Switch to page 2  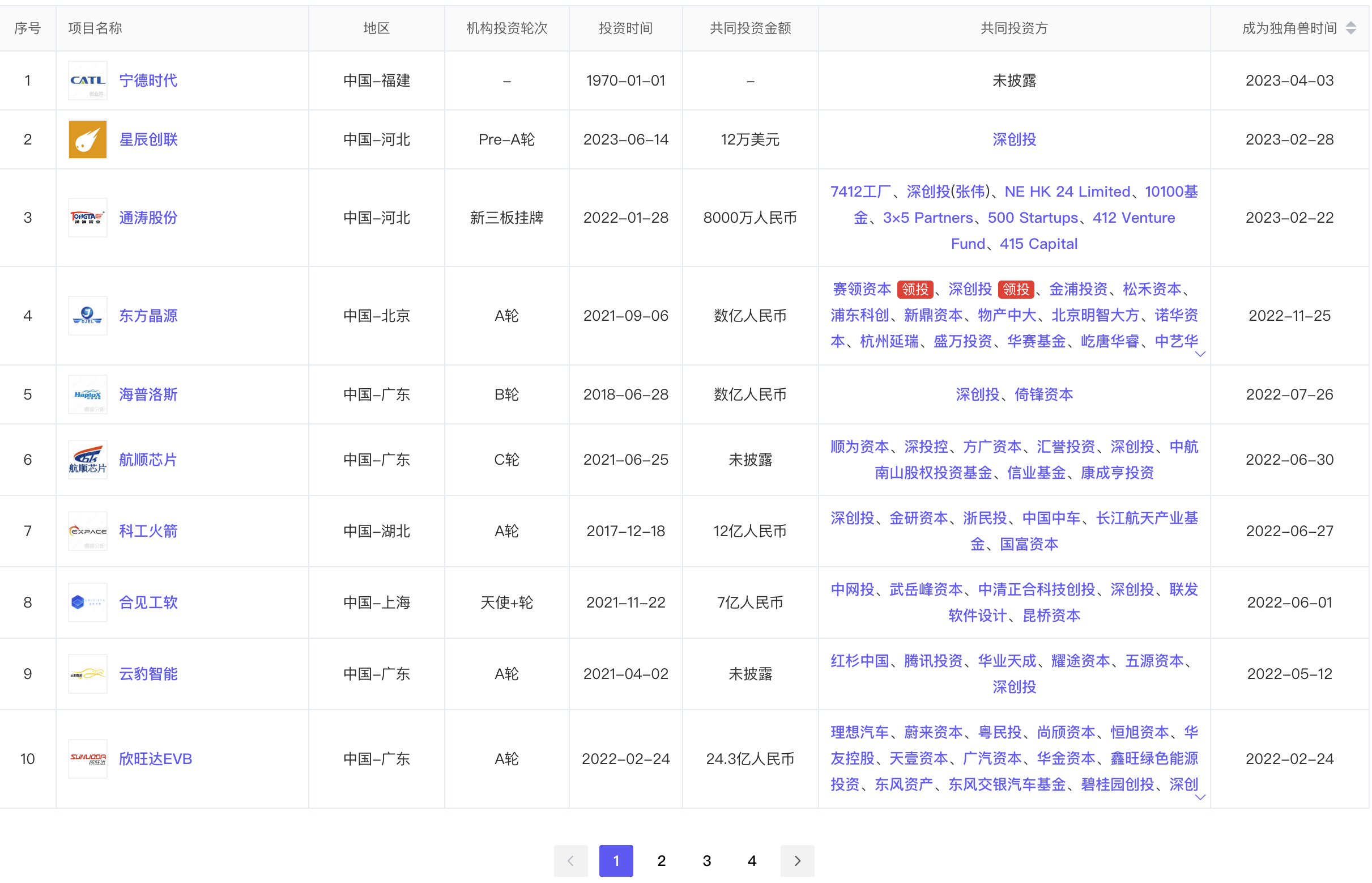[662, 861]
